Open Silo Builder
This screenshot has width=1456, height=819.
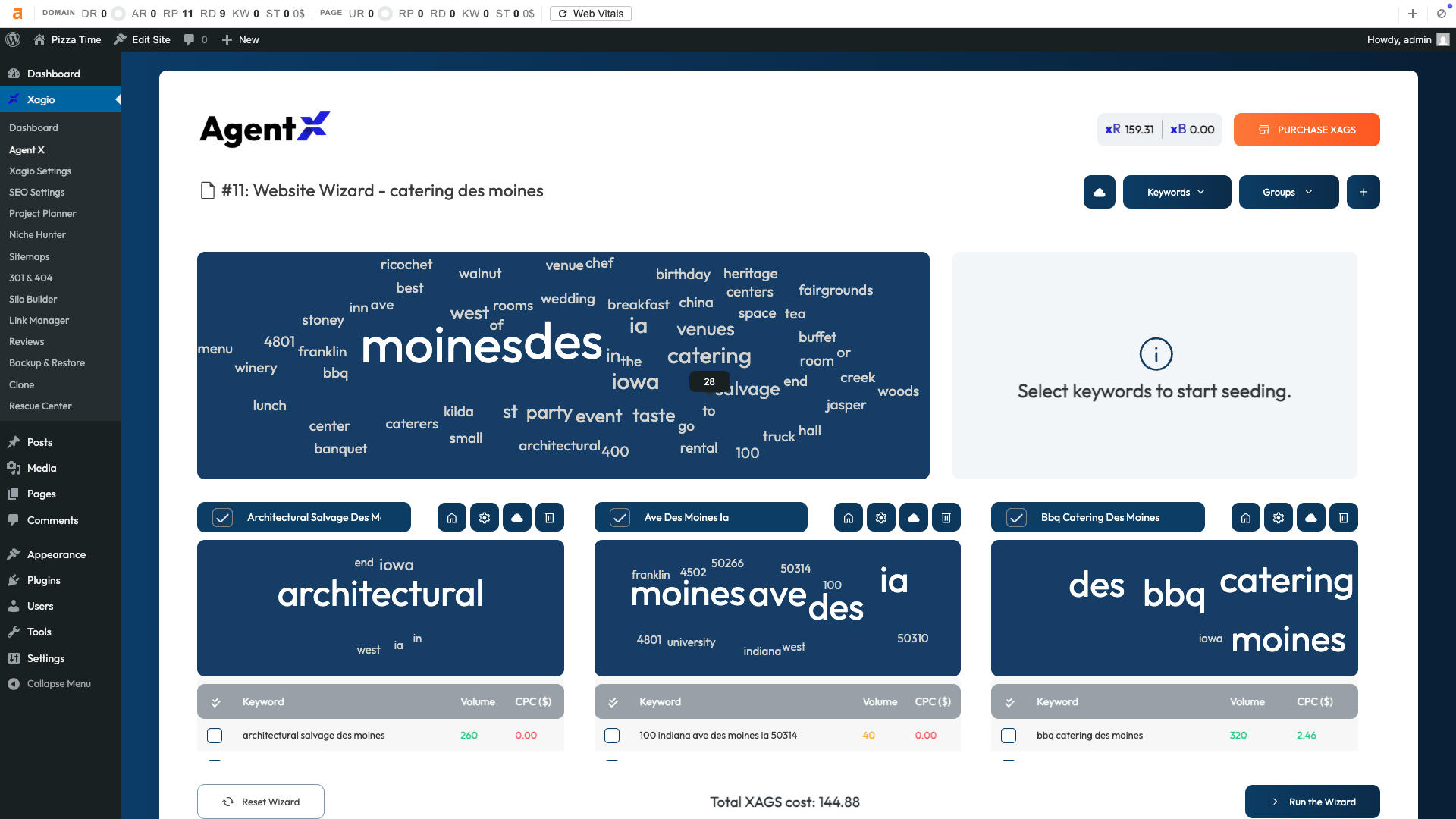tap(33, 300)
